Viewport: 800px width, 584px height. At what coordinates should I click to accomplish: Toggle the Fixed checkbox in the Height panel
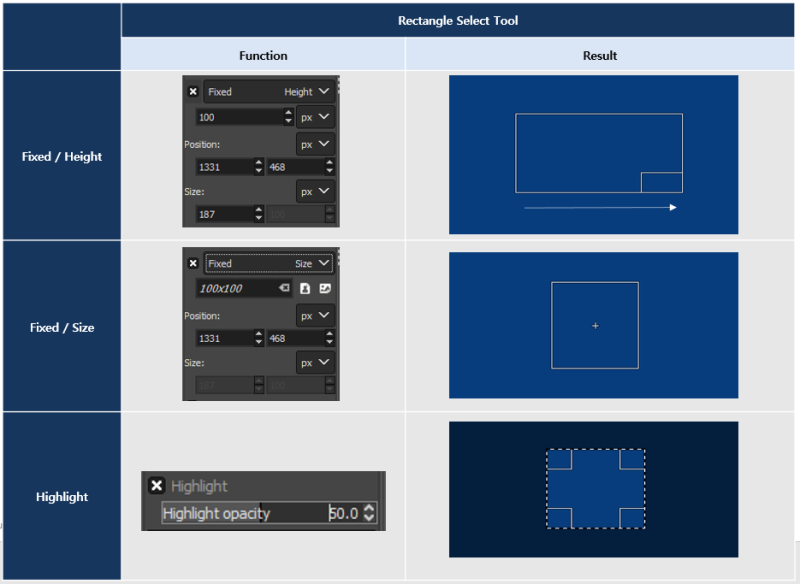[193, 91]
